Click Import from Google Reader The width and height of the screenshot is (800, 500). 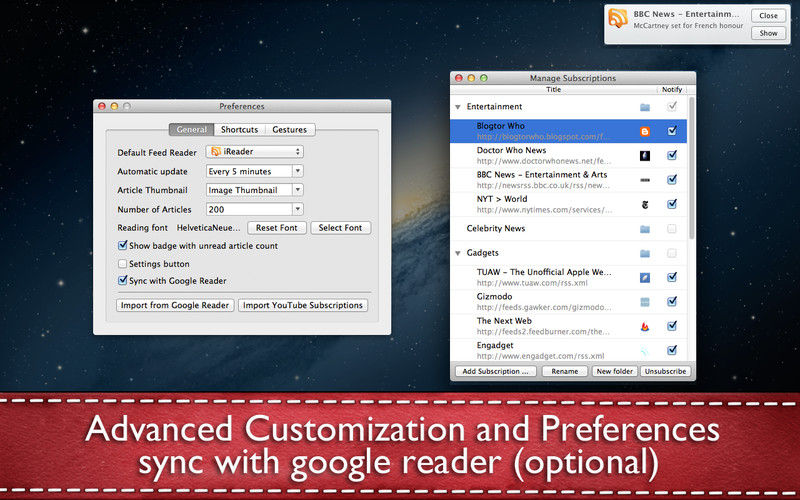tap(175, 305)
